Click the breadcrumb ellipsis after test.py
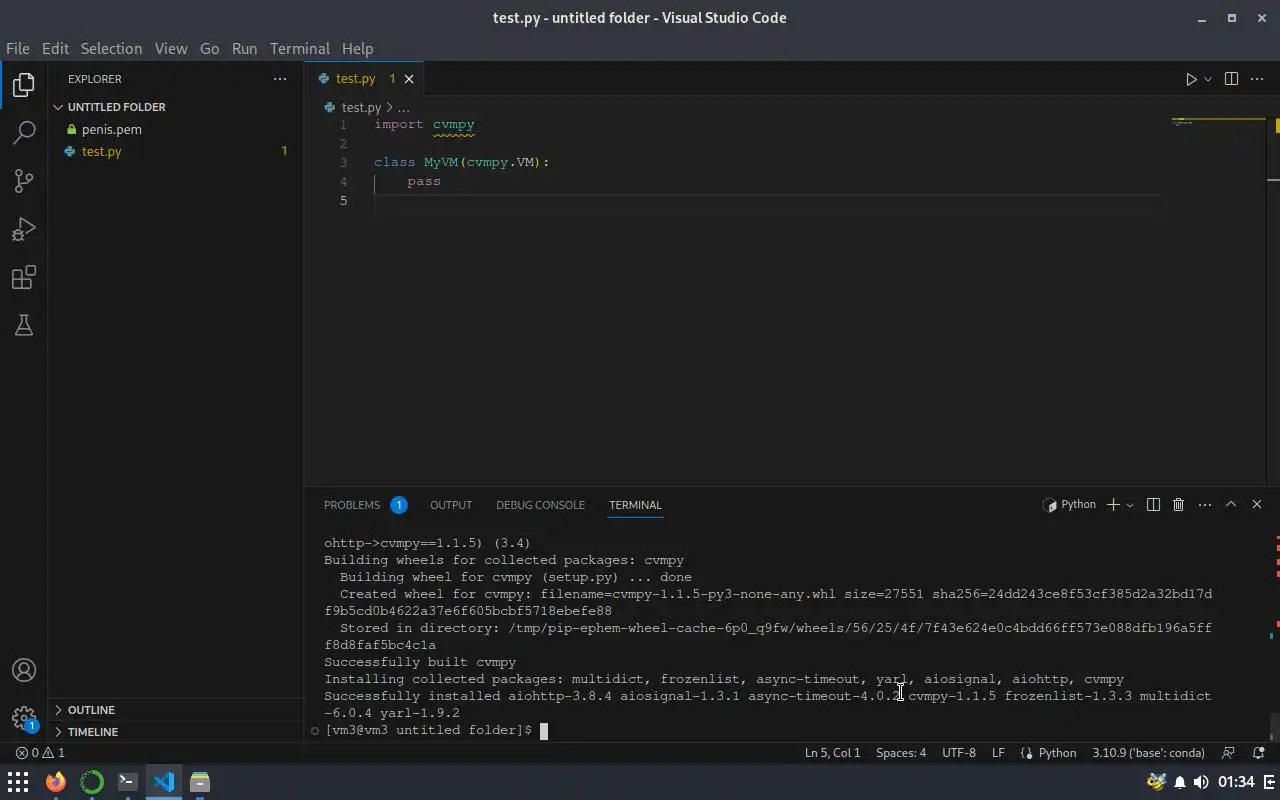 pos(404,107)
